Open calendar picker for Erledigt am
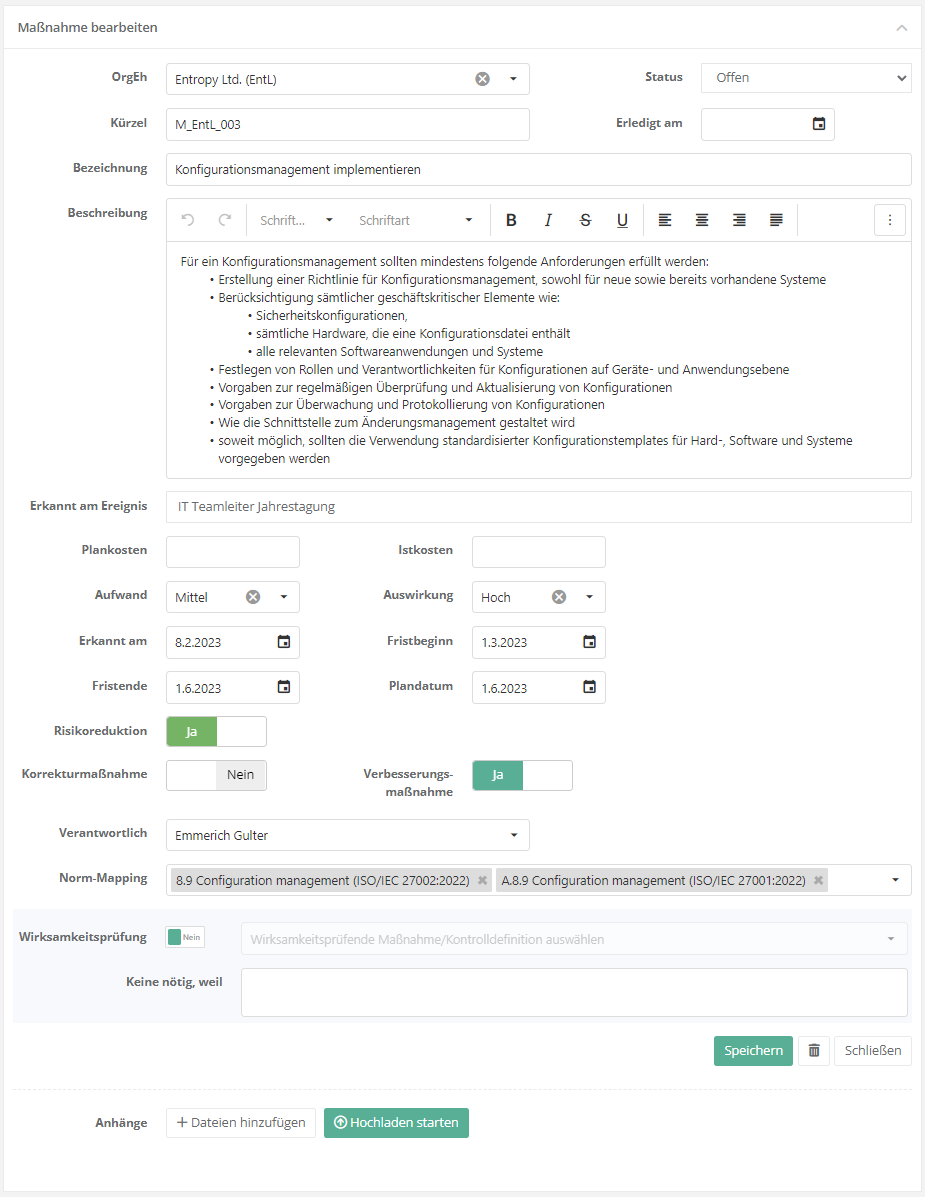 pos(819,124)
